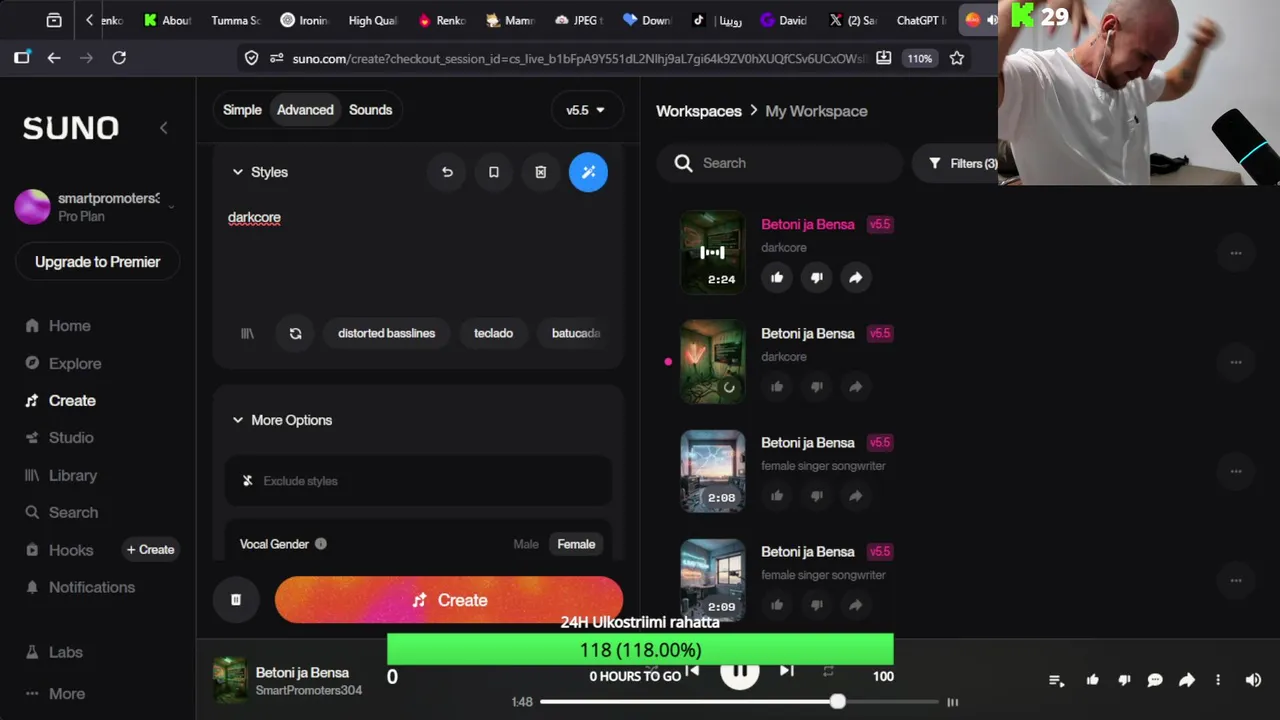Image resolution: width=1280 pixels, height=720 pixels.
Task: Open comments from the player bar
Action: (x=1155, y=680)
